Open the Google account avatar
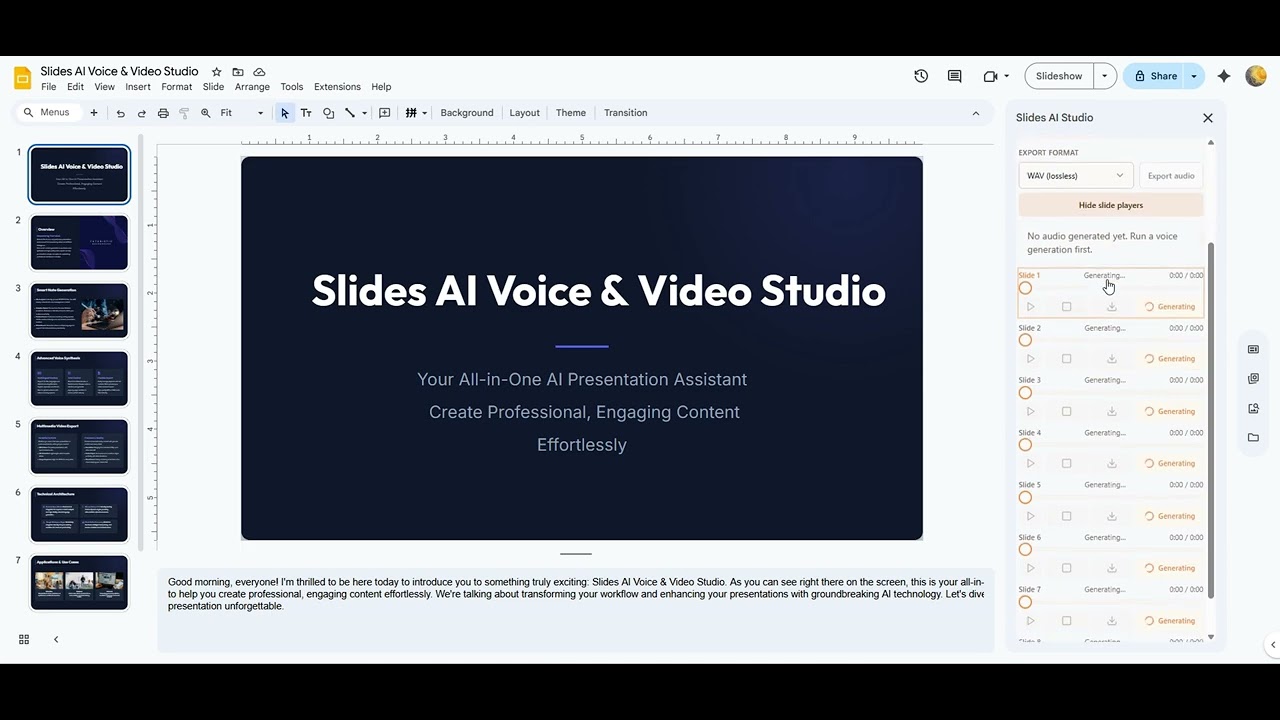The height and width of the screenshot is (720, 1280). pyautogui.click(x=1256, y=76)
